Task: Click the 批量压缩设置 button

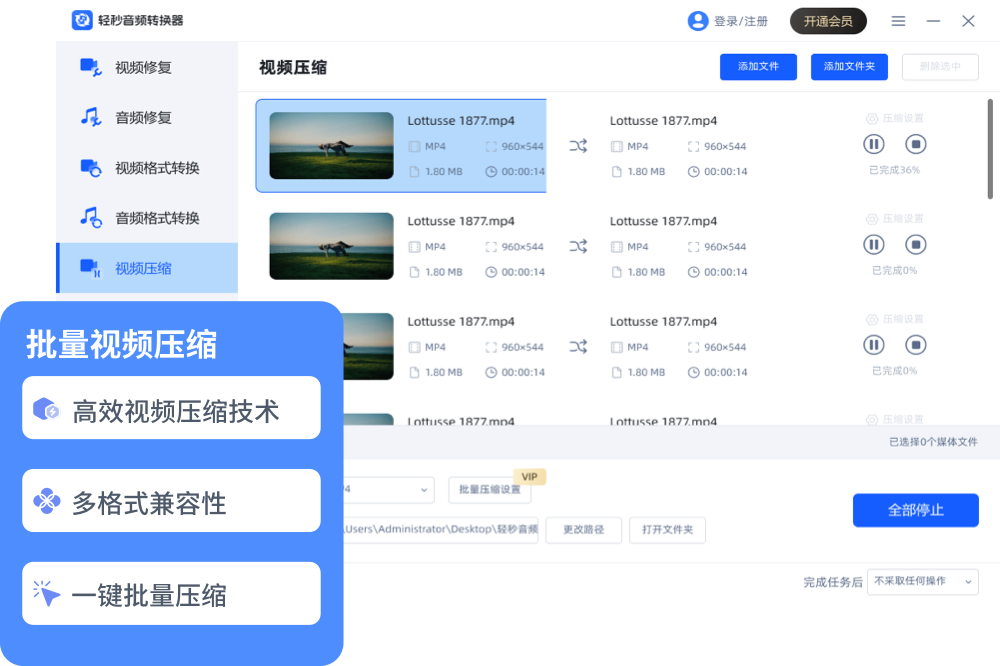Action: click(x=489, y=490)
